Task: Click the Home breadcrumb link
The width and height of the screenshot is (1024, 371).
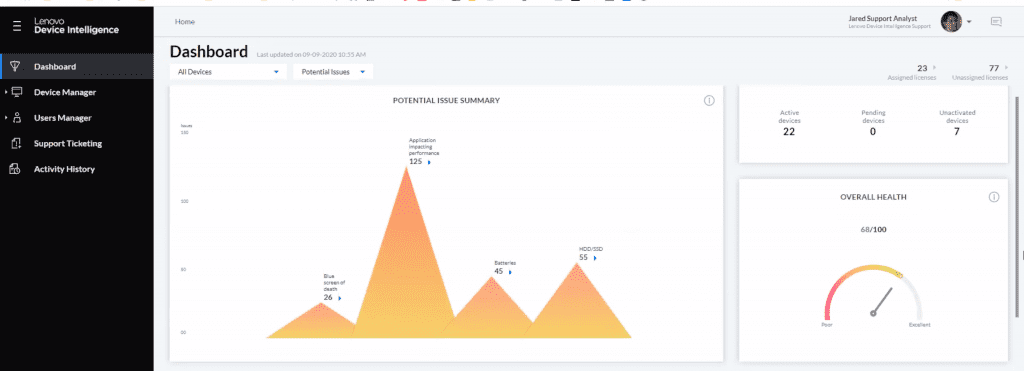Action: [x=184, y=22]
